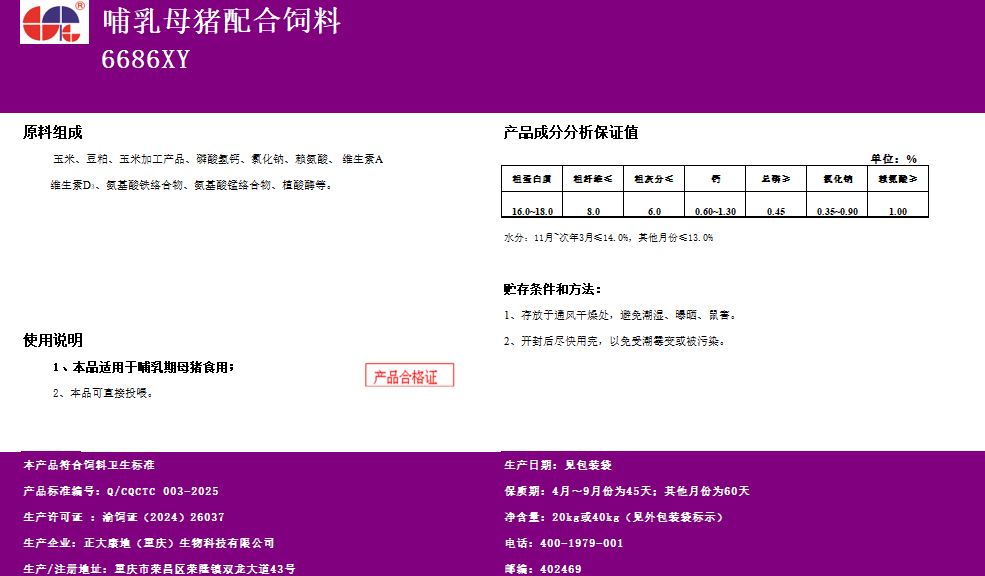
Task: Click the 产品成分分析保证值 heading
Action: point(570,132)
